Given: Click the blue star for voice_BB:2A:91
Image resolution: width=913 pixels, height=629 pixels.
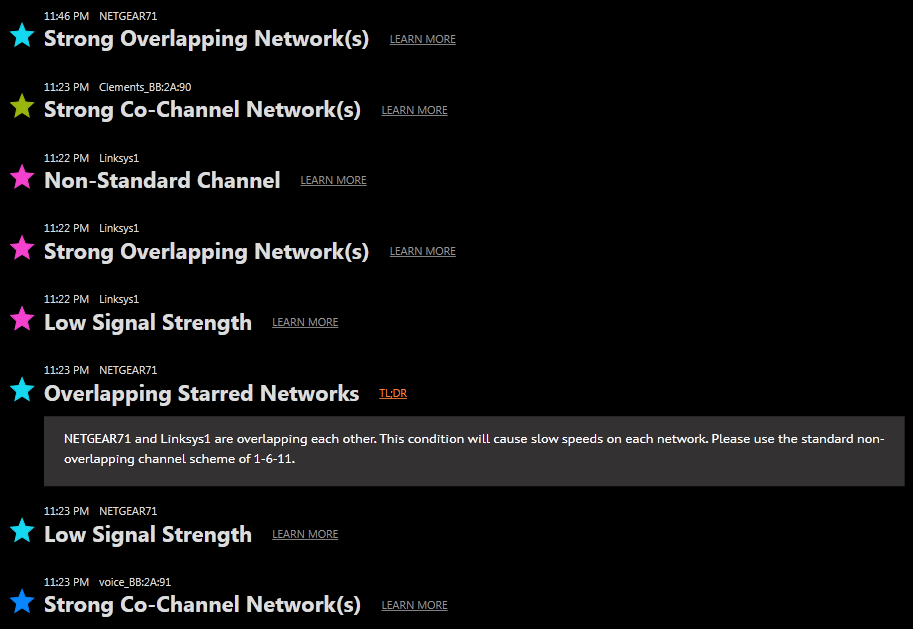Looking at the screenshot, I should click(22, 602).
